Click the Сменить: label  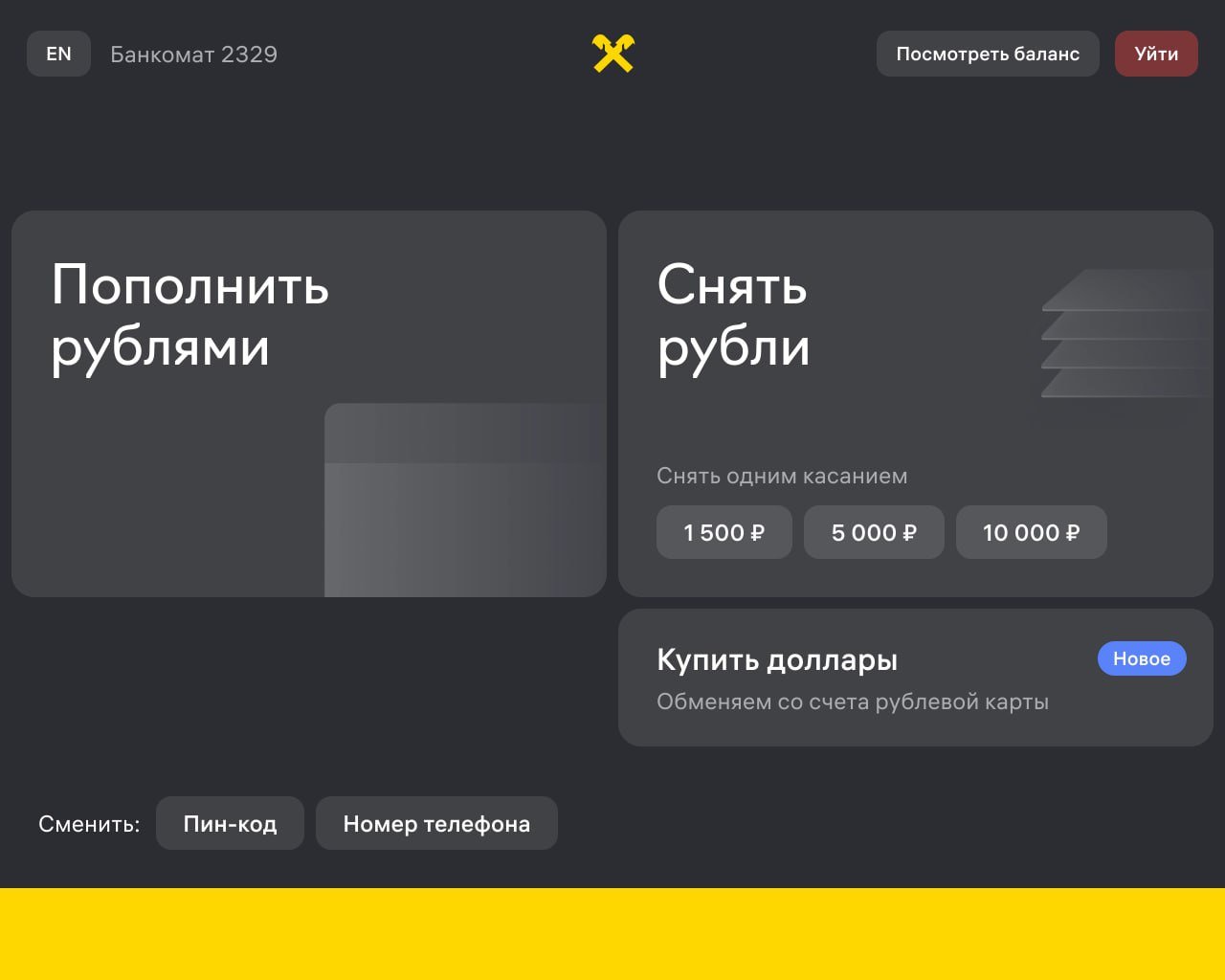point(89,824)
